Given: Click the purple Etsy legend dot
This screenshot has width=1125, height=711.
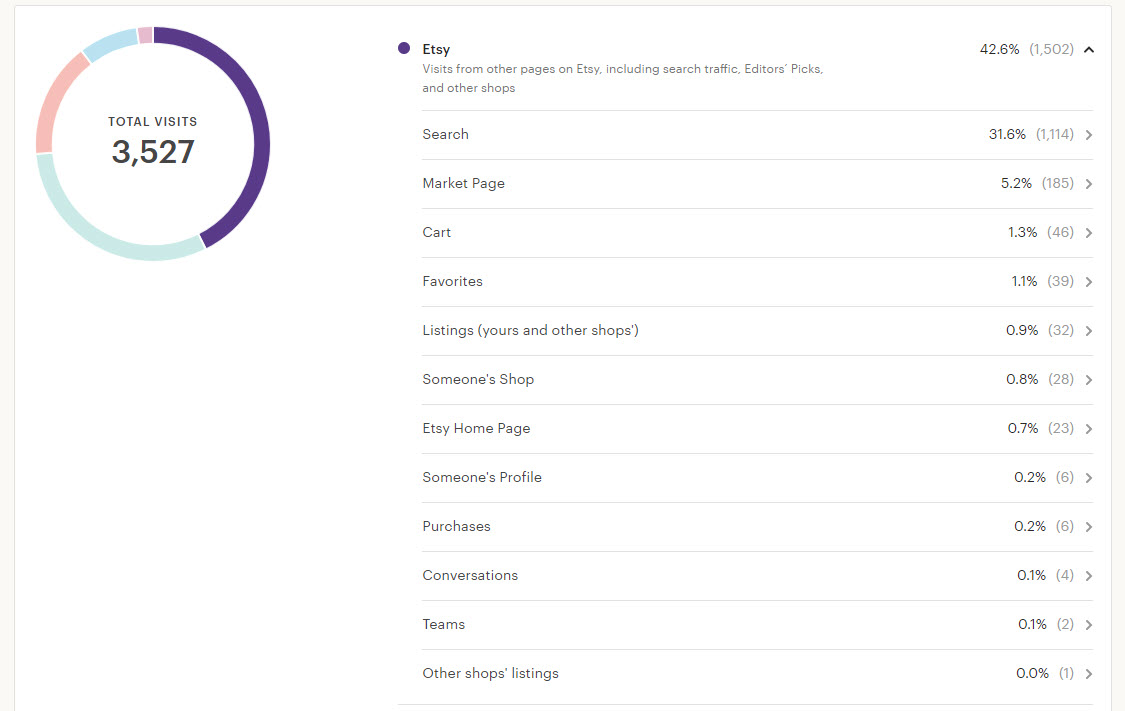Looking at the screenshot, I should [x=404, y=48].
